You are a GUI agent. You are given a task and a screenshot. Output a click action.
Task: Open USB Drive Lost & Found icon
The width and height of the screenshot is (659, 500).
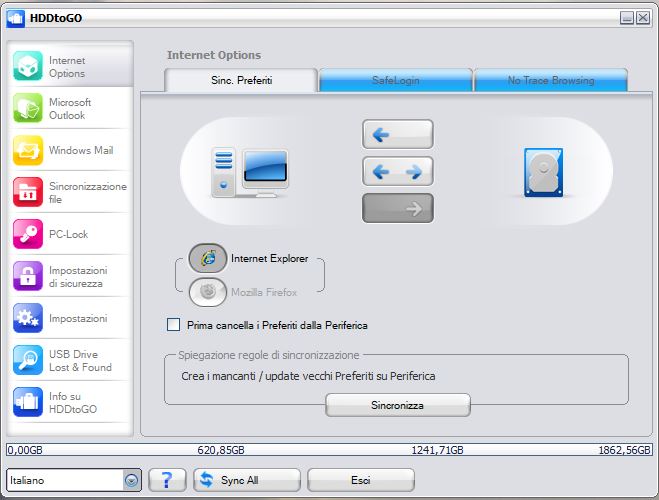click(x=28, y=360)
